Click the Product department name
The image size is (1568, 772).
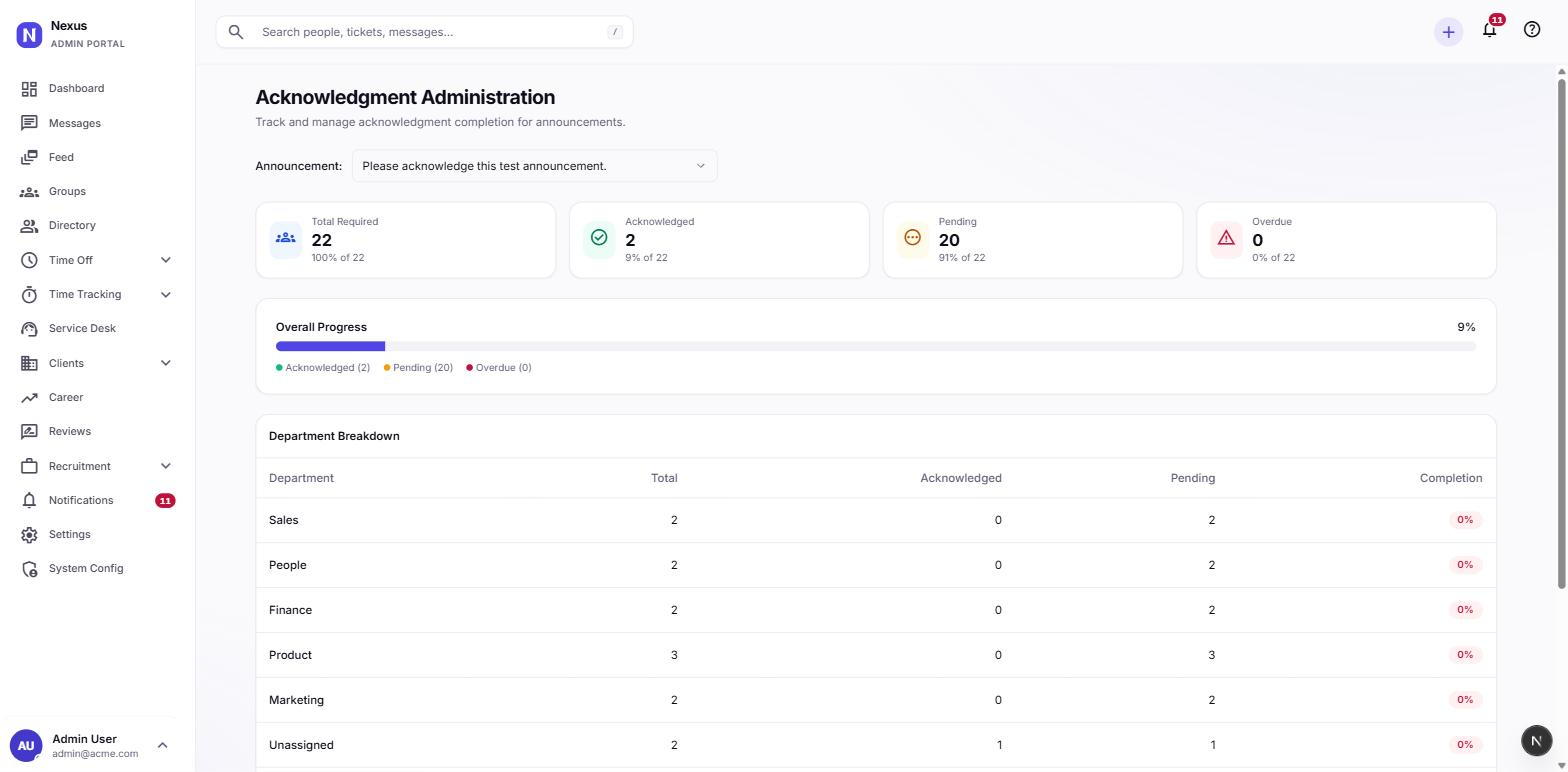290,655
